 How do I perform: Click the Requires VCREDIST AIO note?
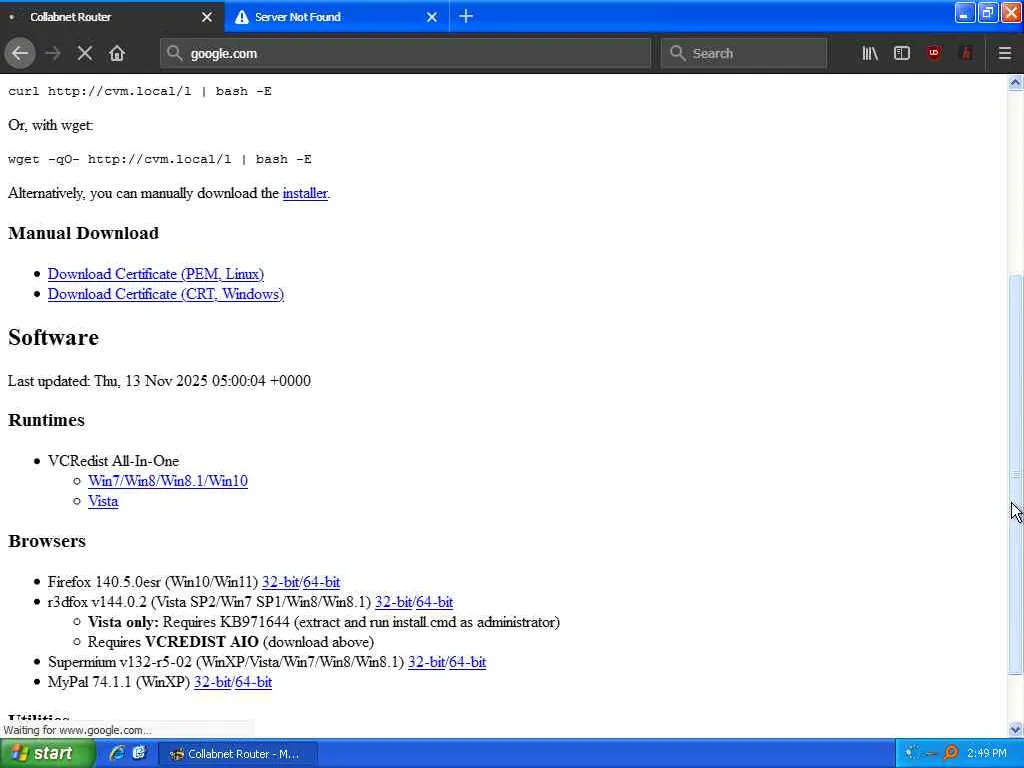tap(231, 643)
